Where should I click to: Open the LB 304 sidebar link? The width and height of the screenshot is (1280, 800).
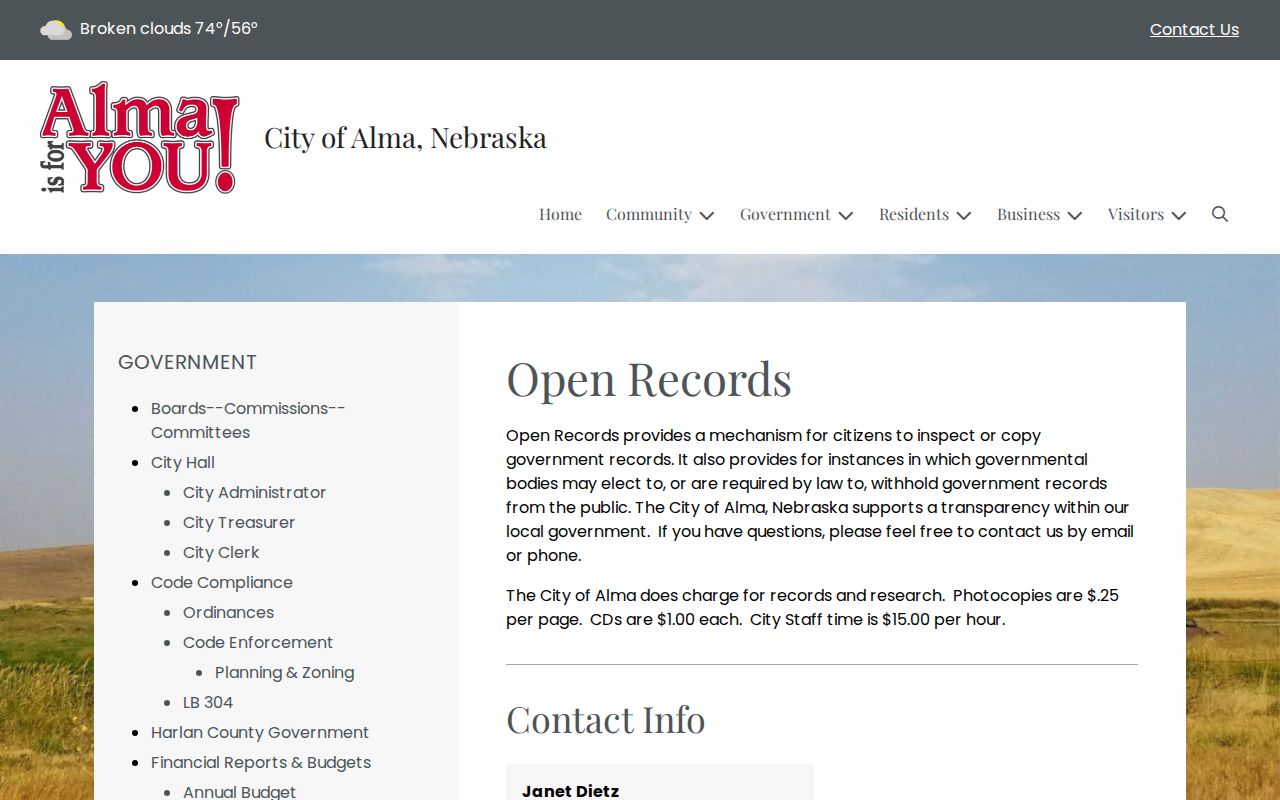208,702
